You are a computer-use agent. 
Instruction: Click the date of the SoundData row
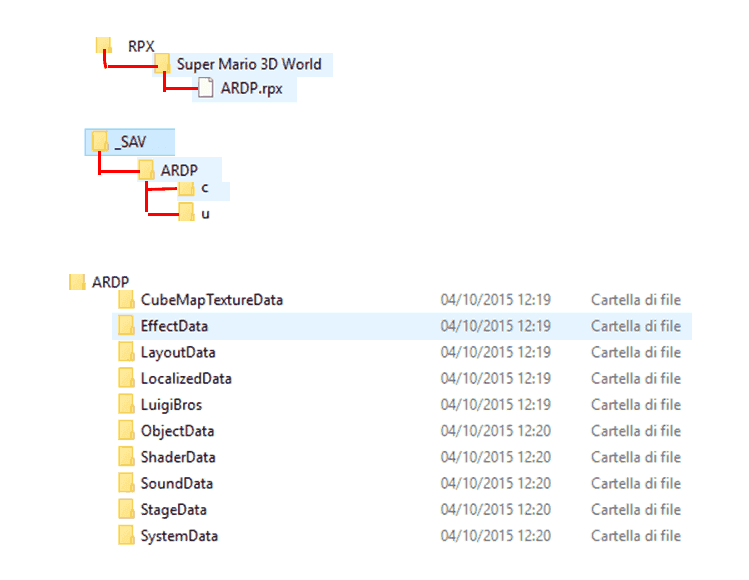(x=495, y=483)
